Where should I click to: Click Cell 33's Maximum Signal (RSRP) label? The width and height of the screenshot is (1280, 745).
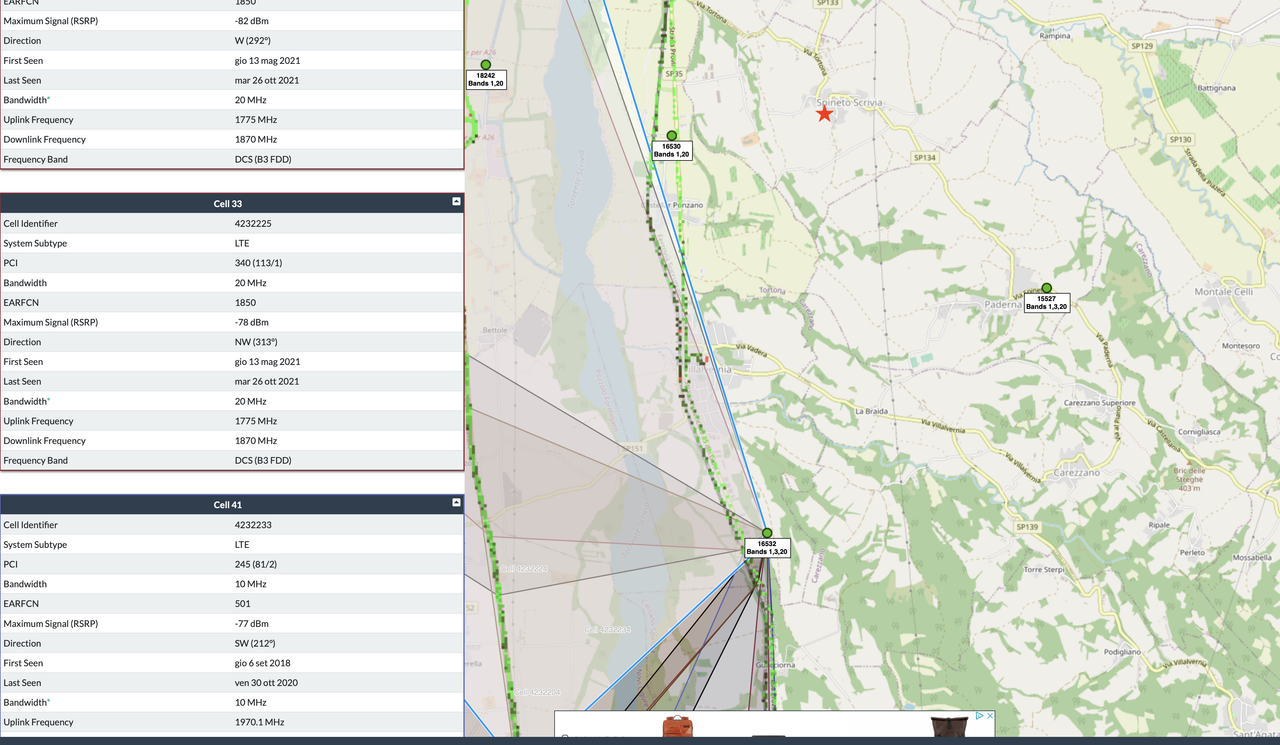51,322
